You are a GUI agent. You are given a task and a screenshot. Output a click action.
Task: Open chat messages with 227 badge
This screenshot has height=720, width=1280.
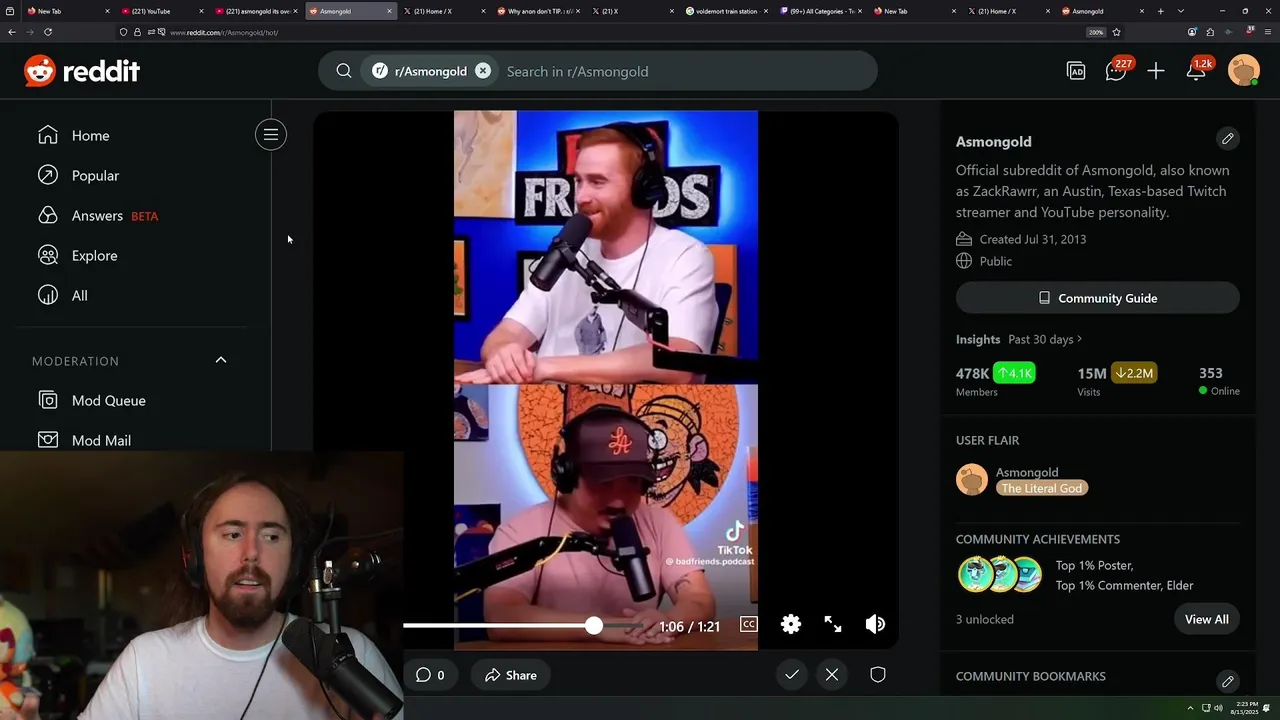pos(1117,70)
